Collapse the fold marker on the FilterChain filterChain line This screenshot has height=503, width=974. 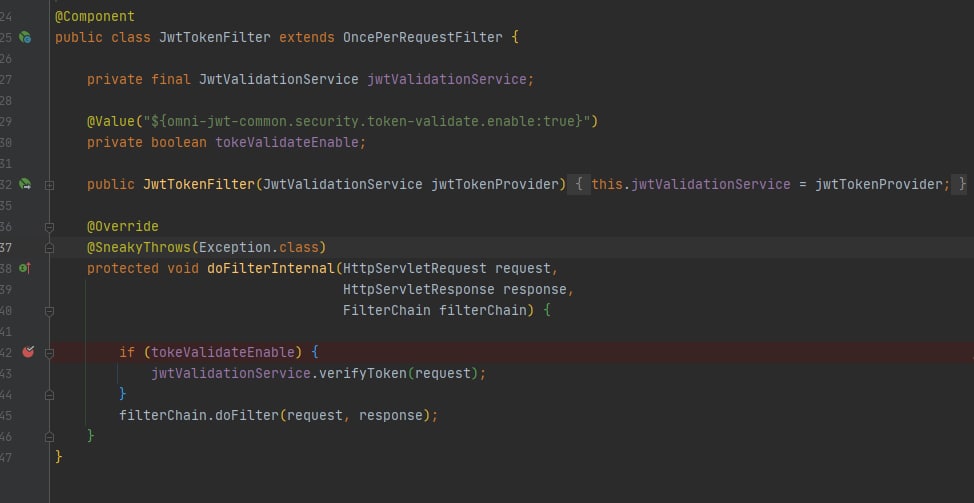49,310
